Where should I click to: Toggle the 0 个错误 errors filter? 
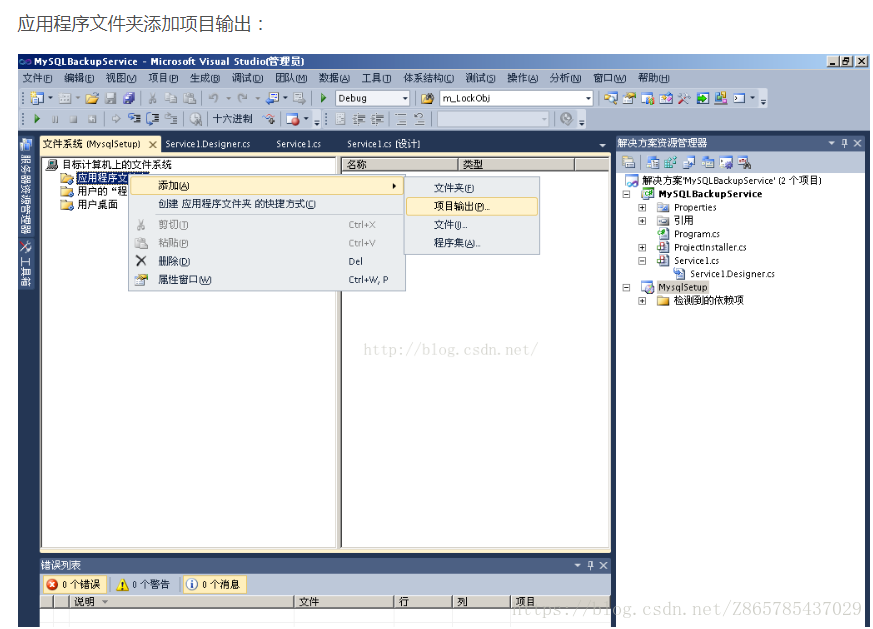[x=75, y=584]
